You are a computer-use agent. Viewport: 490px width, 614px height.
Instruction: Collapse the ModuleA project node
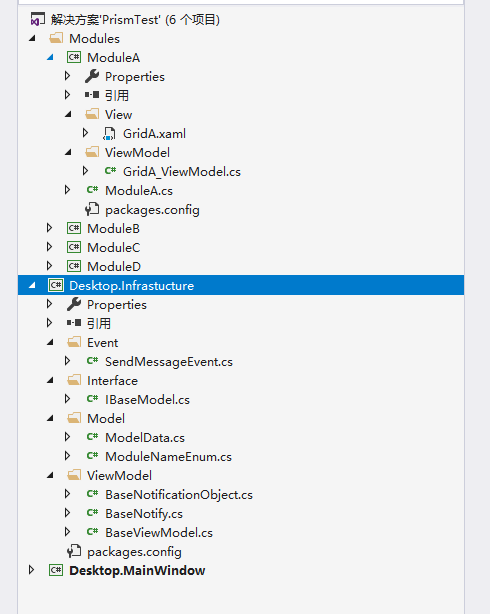click(50, 58)
